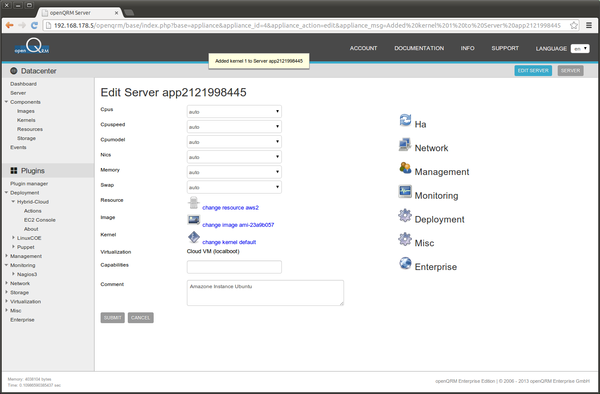Click the kernel diamond icon

tap(194, 237)
